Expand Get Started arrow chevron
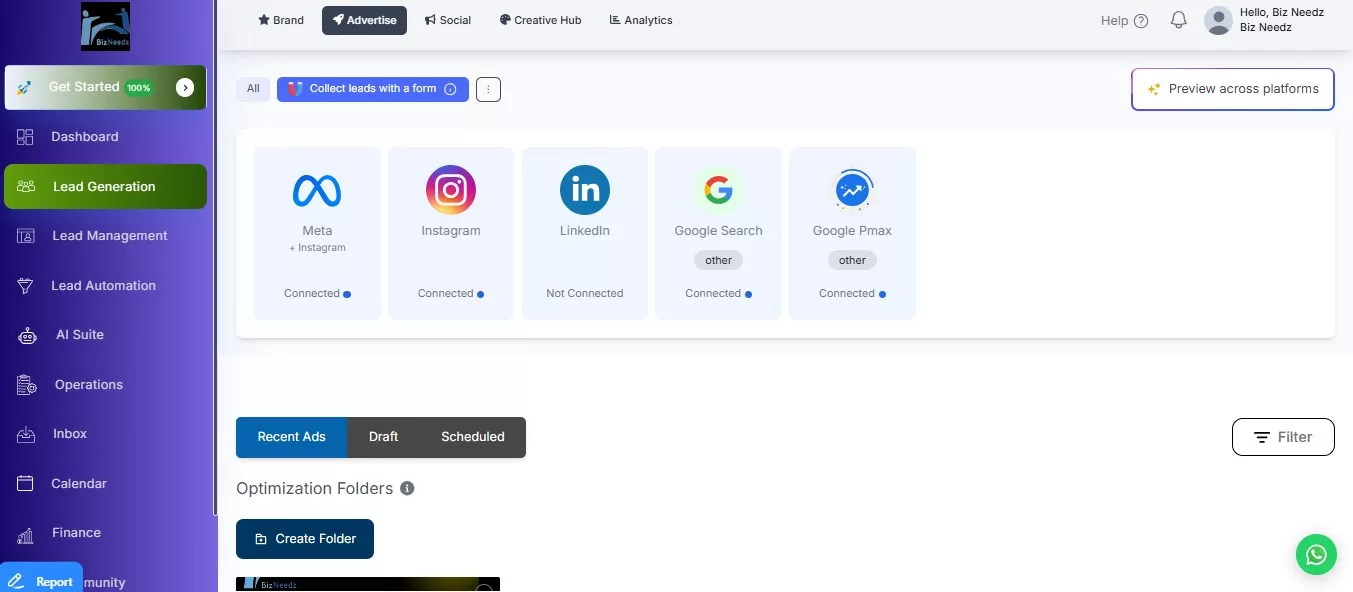1353x592 pixels. tap(185, 88)
